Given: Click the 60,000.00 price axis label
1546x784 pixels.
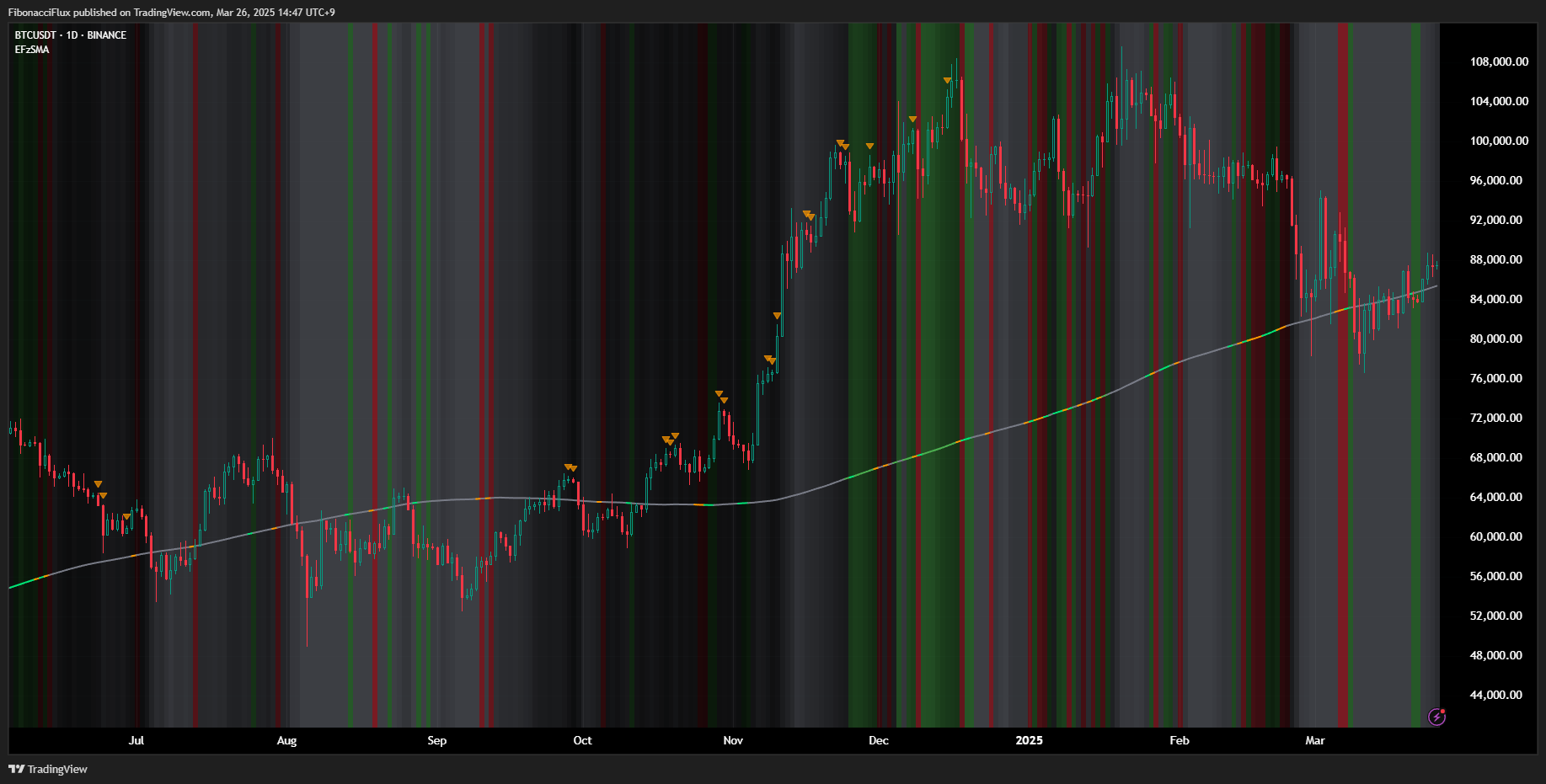Looking at the screenshot, I should coord(1496,536).
